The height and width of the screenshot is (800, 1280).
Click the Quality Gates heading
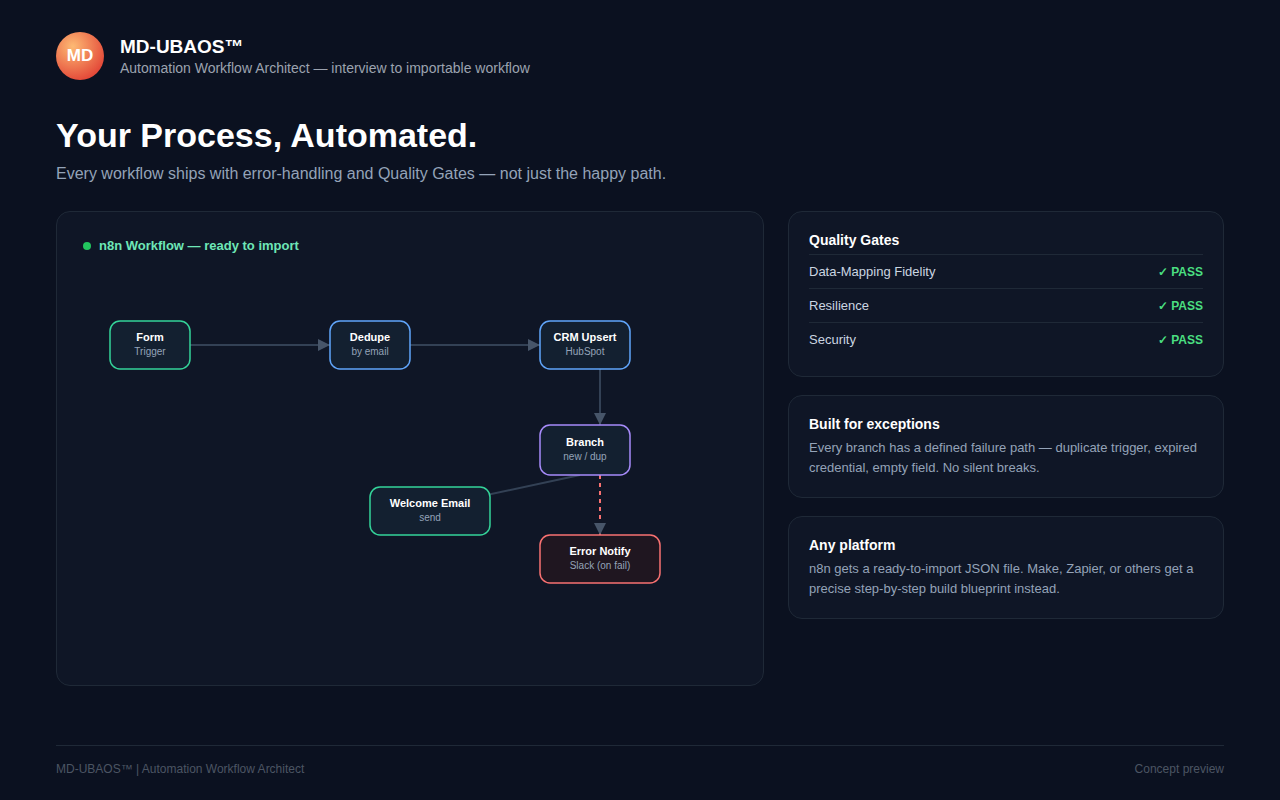point(854,240)
